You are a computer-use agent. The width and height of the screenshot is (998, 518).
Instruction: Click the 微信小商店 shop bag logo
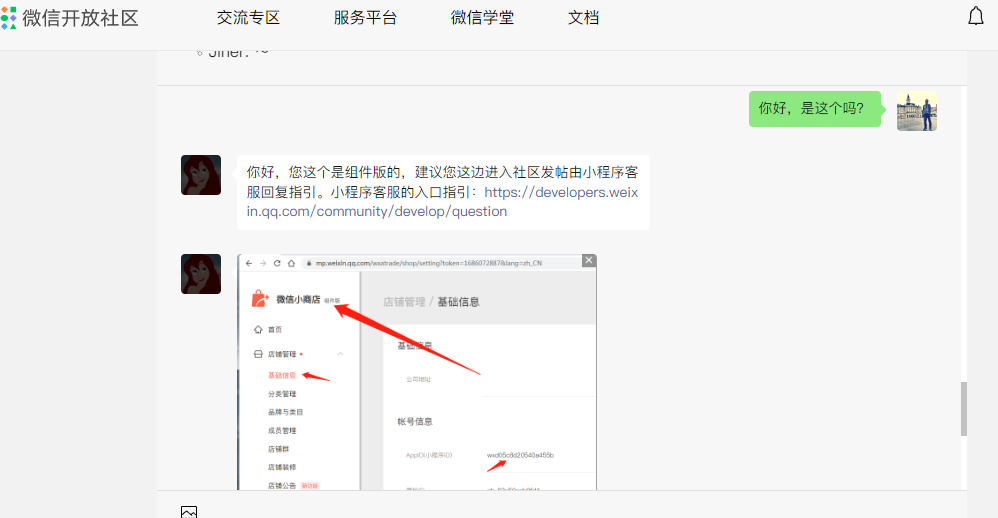pos(260,298)
